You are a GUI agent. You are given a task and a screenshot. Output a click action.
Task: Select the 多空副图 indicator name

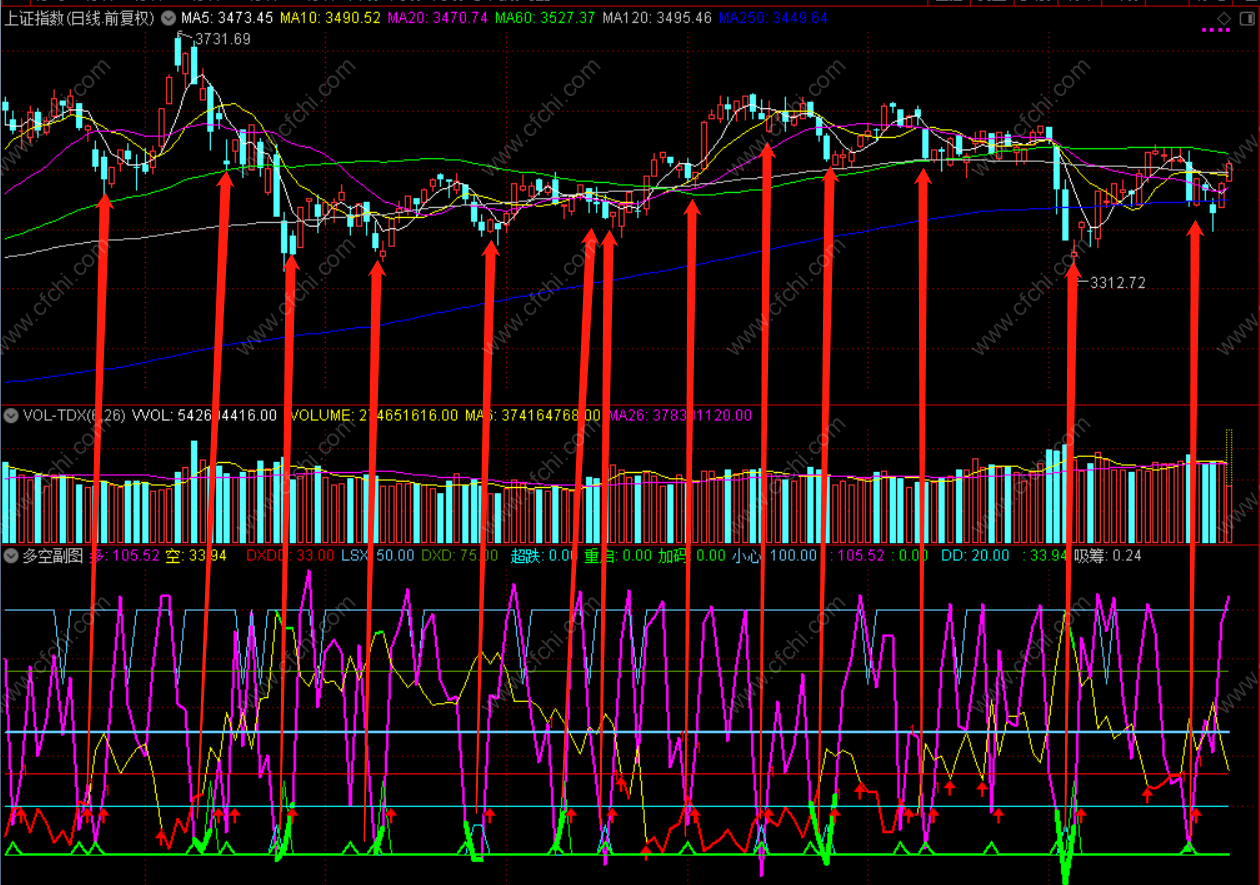(53, 555)
